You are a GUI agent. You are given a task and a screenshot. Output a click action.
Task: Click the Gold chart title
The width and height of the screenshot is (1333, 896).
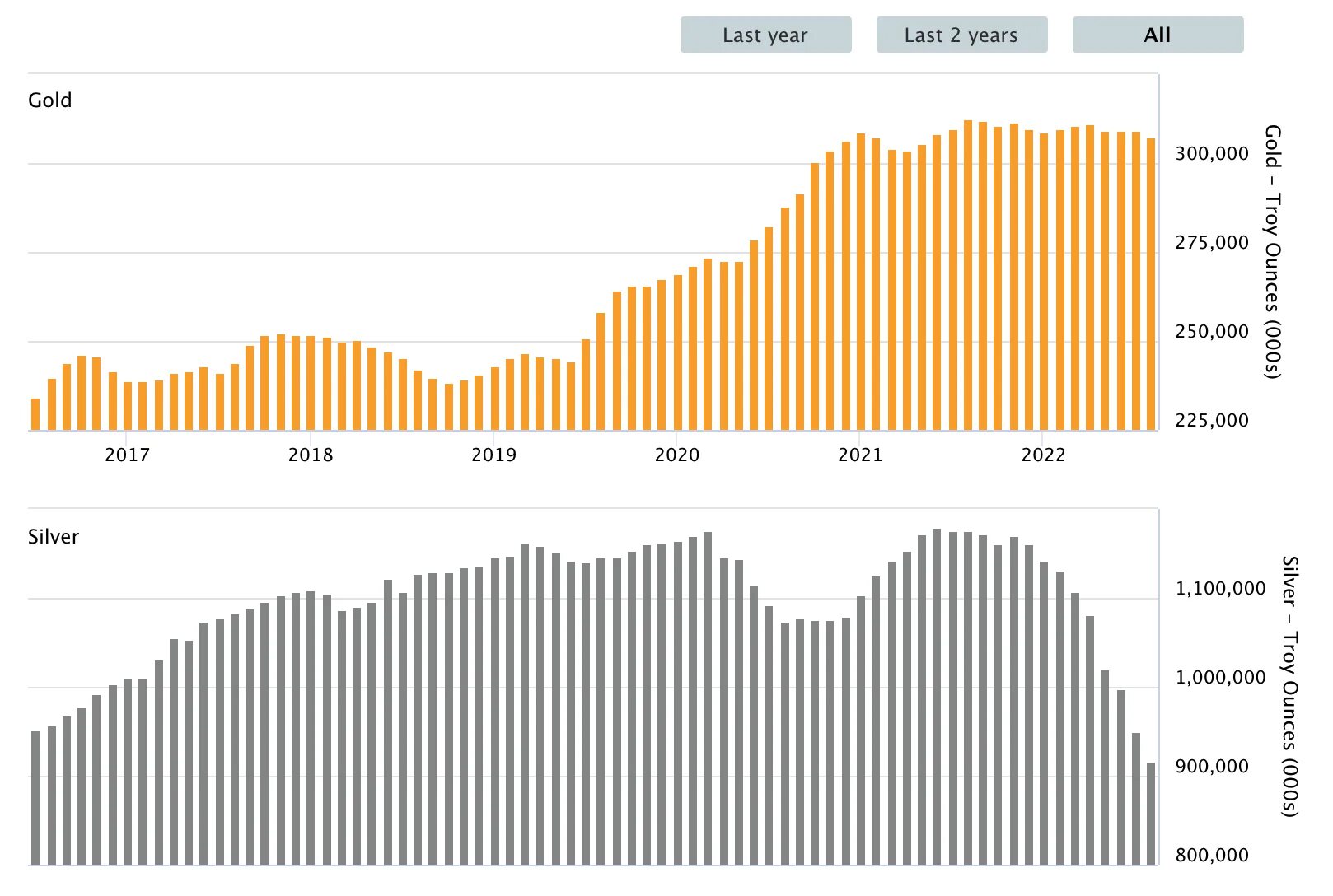tap(50, 100)
